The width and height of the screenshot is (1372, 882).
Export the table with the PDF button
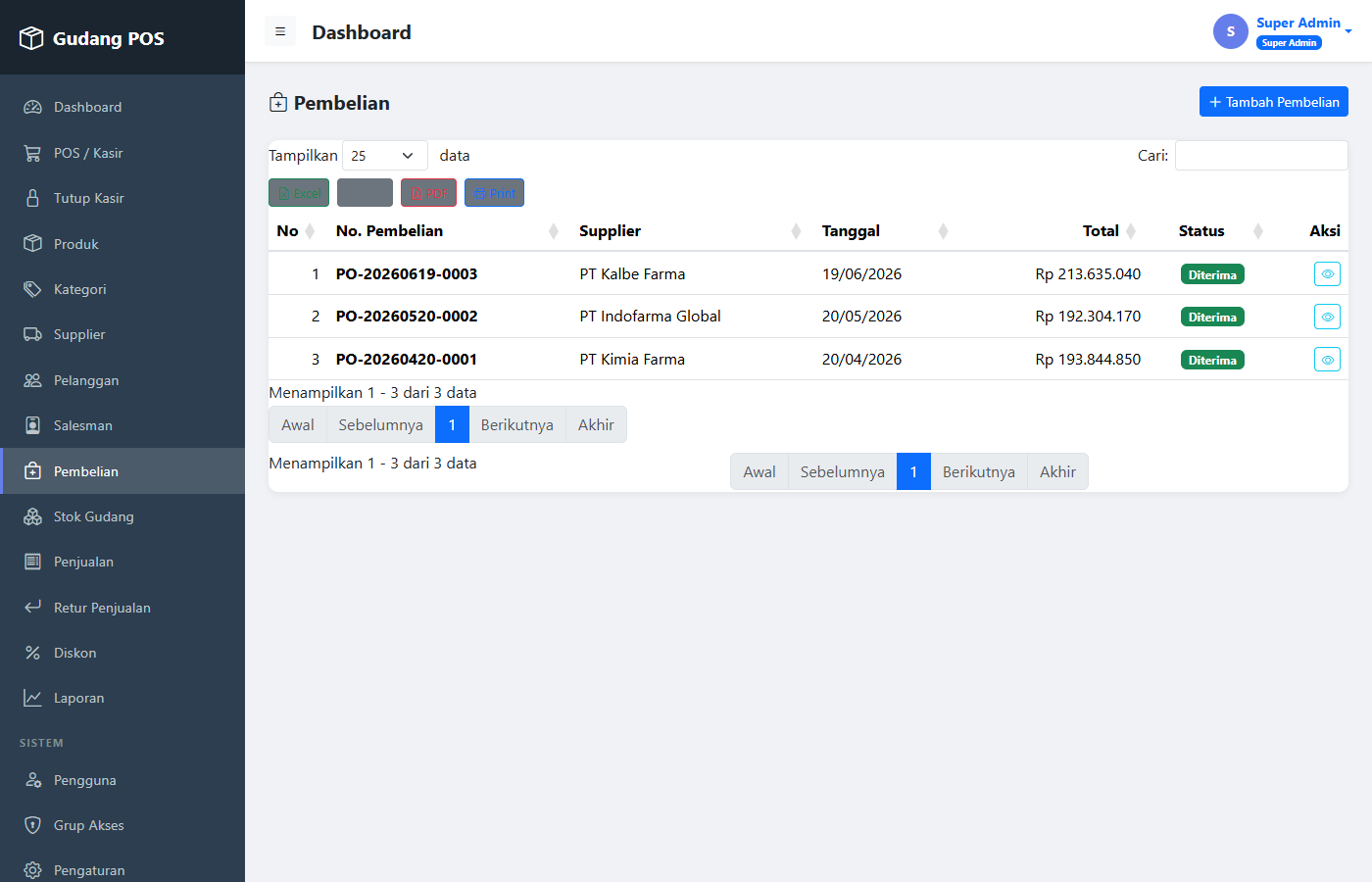click(x=428, y=193)
